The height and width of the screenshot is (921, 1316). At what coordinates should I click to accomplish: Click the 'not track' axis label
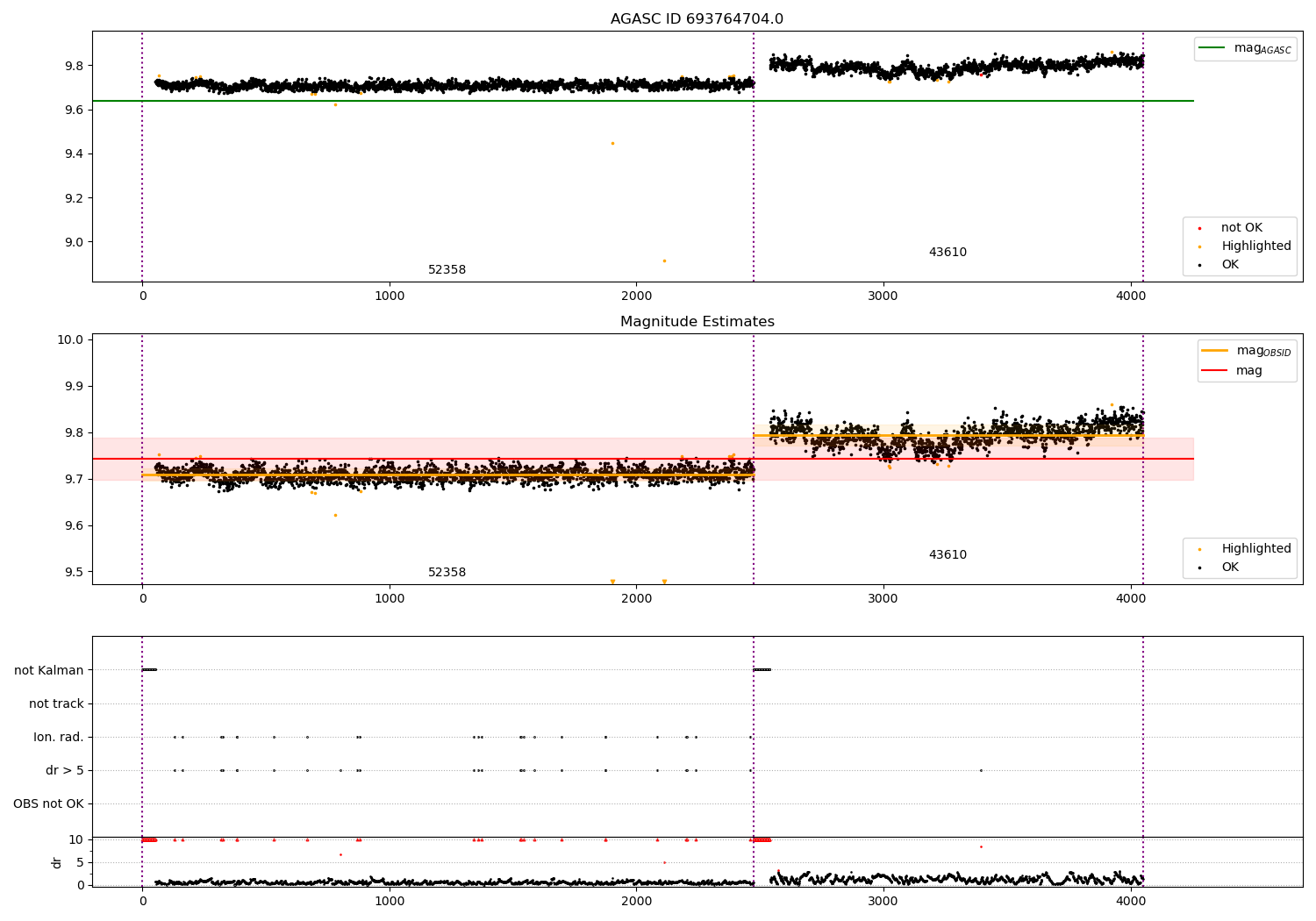pyautogui.click(x=56, y=703)
